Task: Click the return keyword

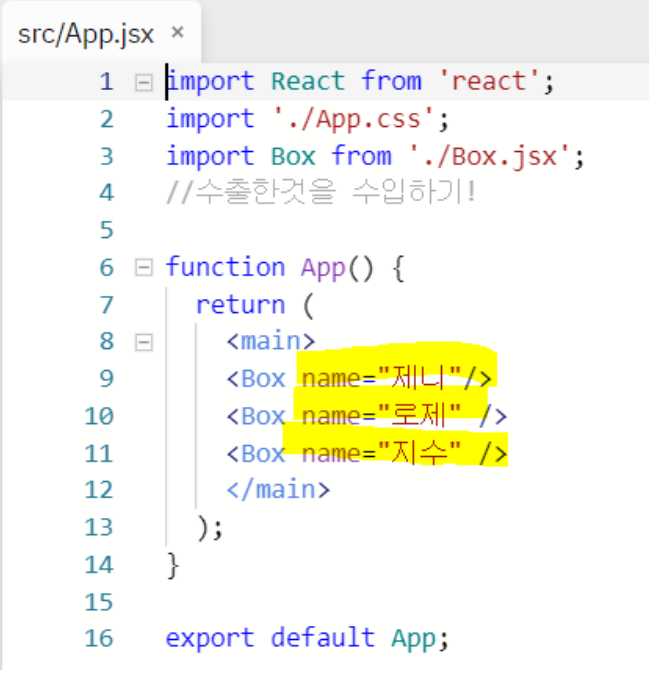Action: coord(240,305)
